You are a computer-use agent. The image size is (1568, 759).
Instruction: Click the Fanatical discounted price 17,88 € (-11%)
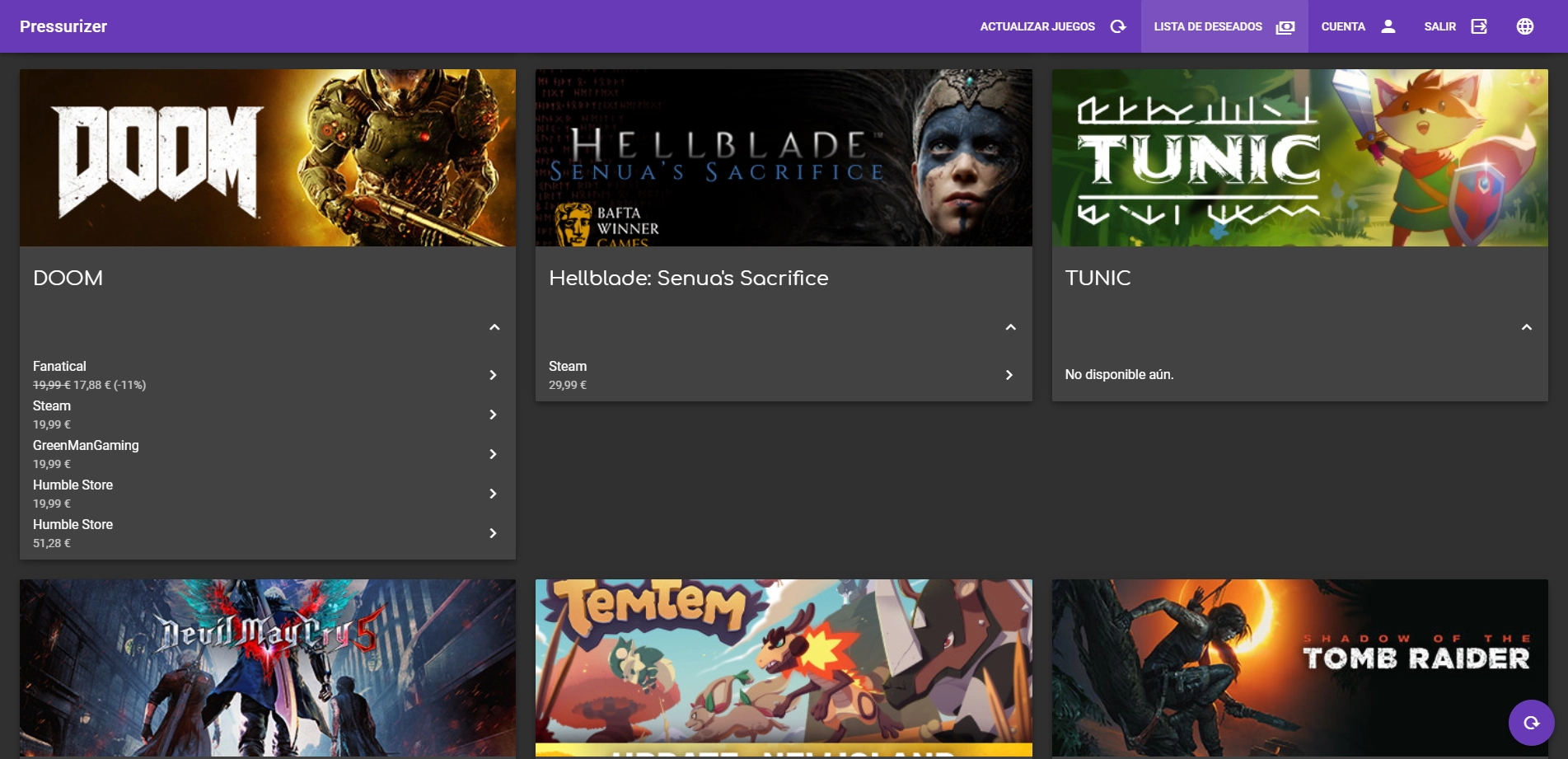[x=110, y=385]
